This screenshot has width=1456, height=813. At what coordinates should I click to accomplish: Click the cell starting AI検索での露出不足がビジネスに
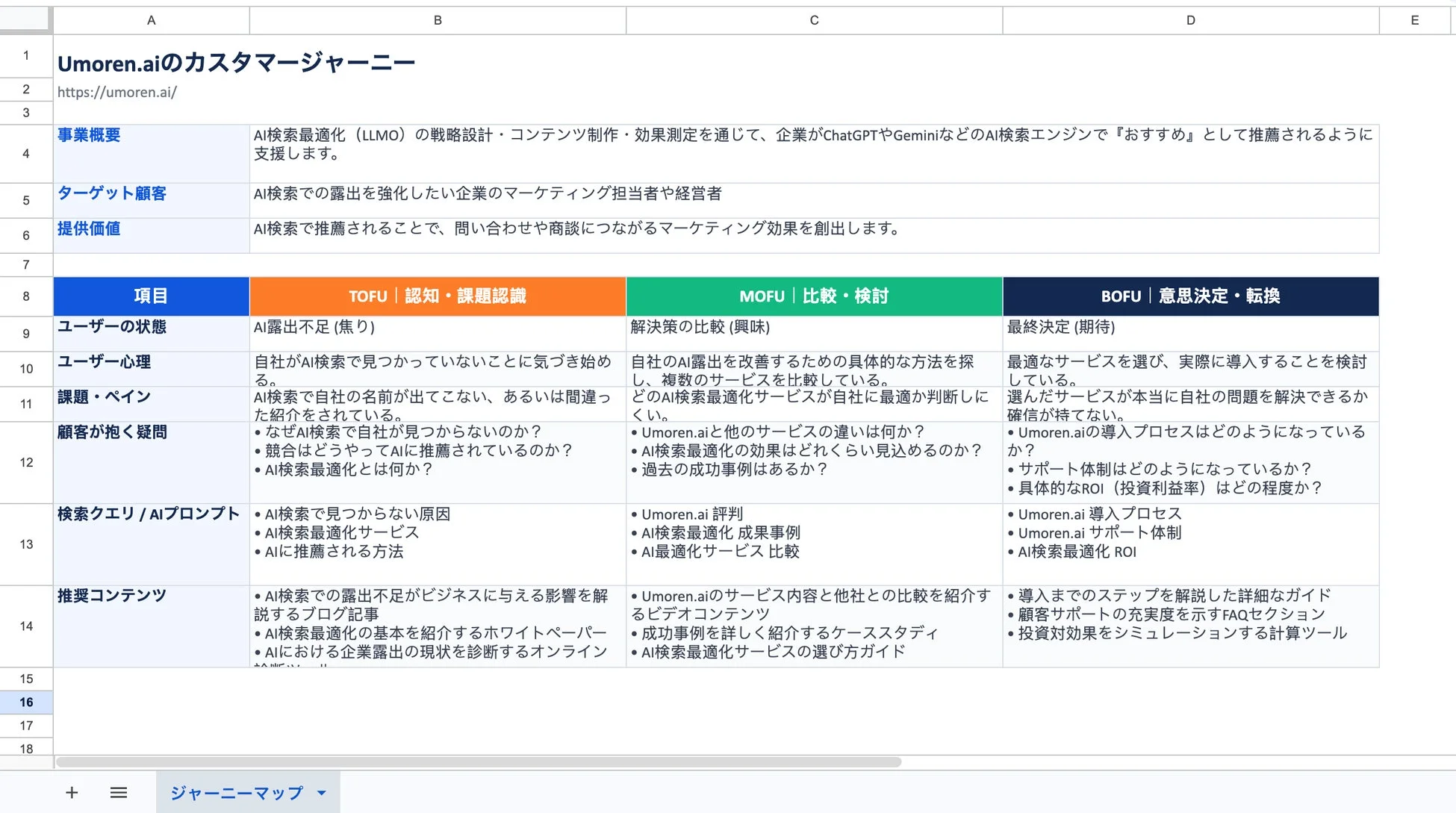[x=438, y=626]
